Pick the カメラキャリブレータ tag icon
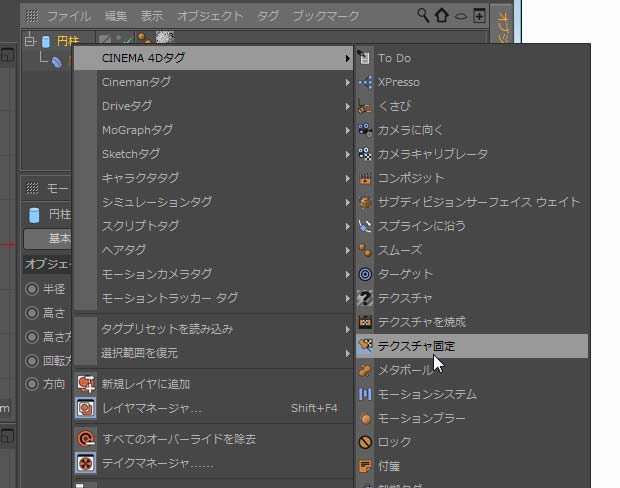 pyautogui.click(x=365, y=154)
